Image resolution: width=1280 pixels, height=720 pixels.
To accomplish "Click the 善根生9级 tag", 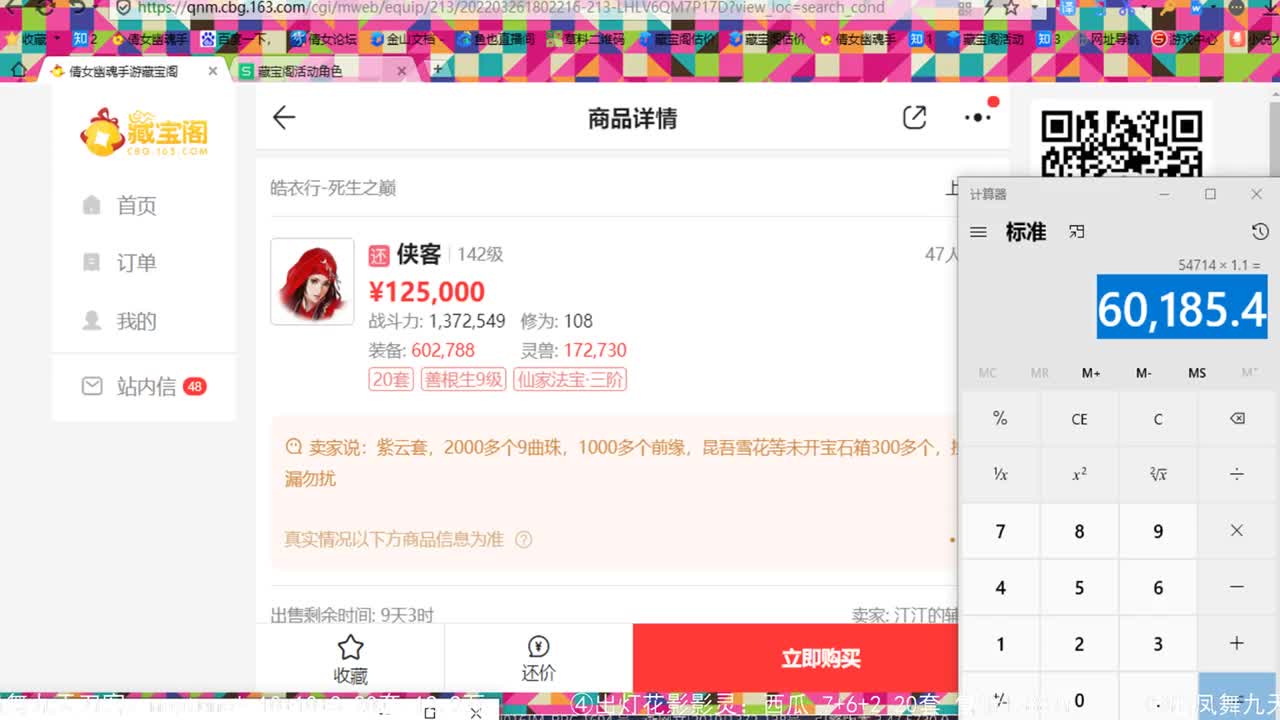I will pos(463,380).
